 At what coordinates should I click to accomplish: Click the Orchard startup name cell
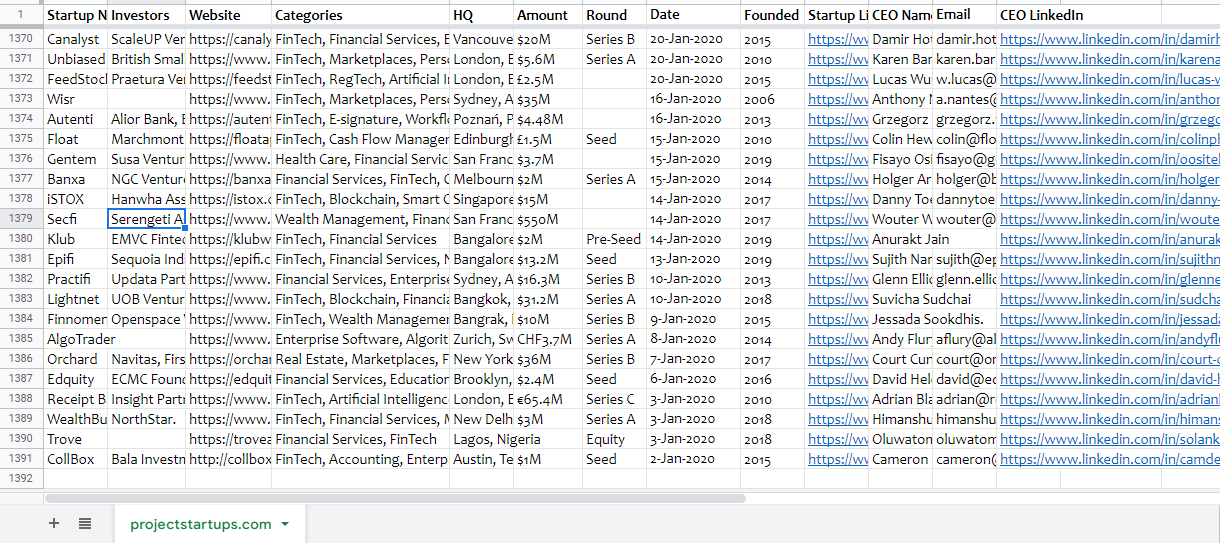click(x=75, y=359)
